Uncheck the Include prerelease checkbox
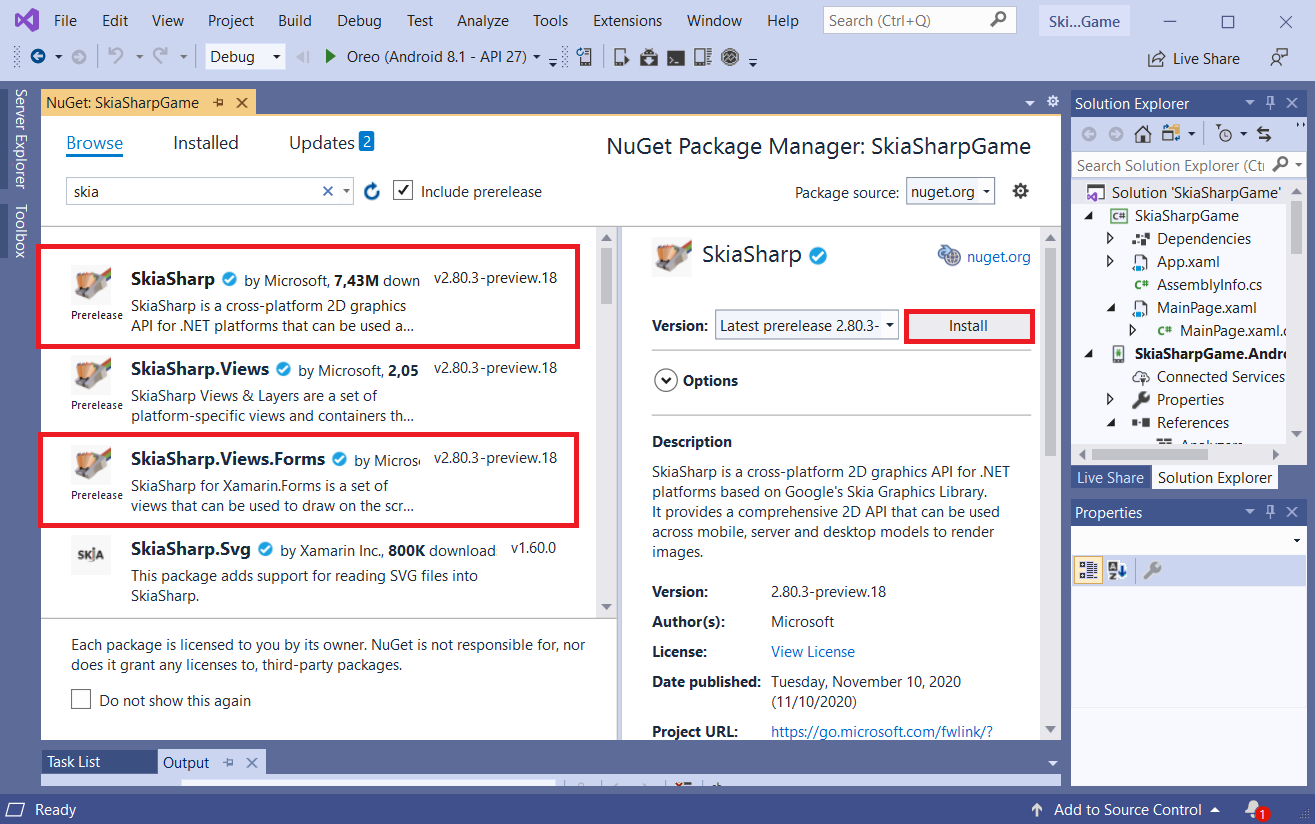Viewport: 1315px width, 824px height. [x=403, y=190]
